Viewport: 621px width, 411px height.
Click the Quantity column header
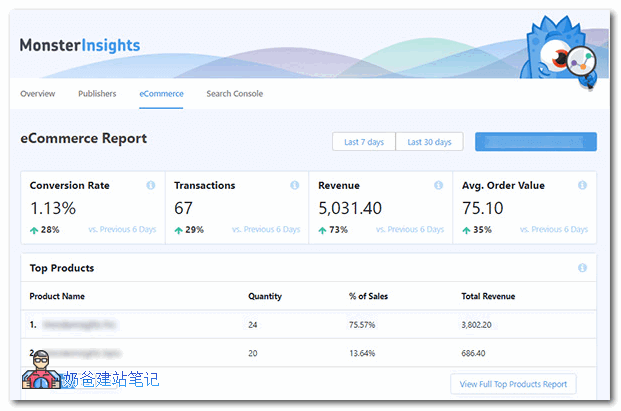pyautogui.click(x=265, y=296)
